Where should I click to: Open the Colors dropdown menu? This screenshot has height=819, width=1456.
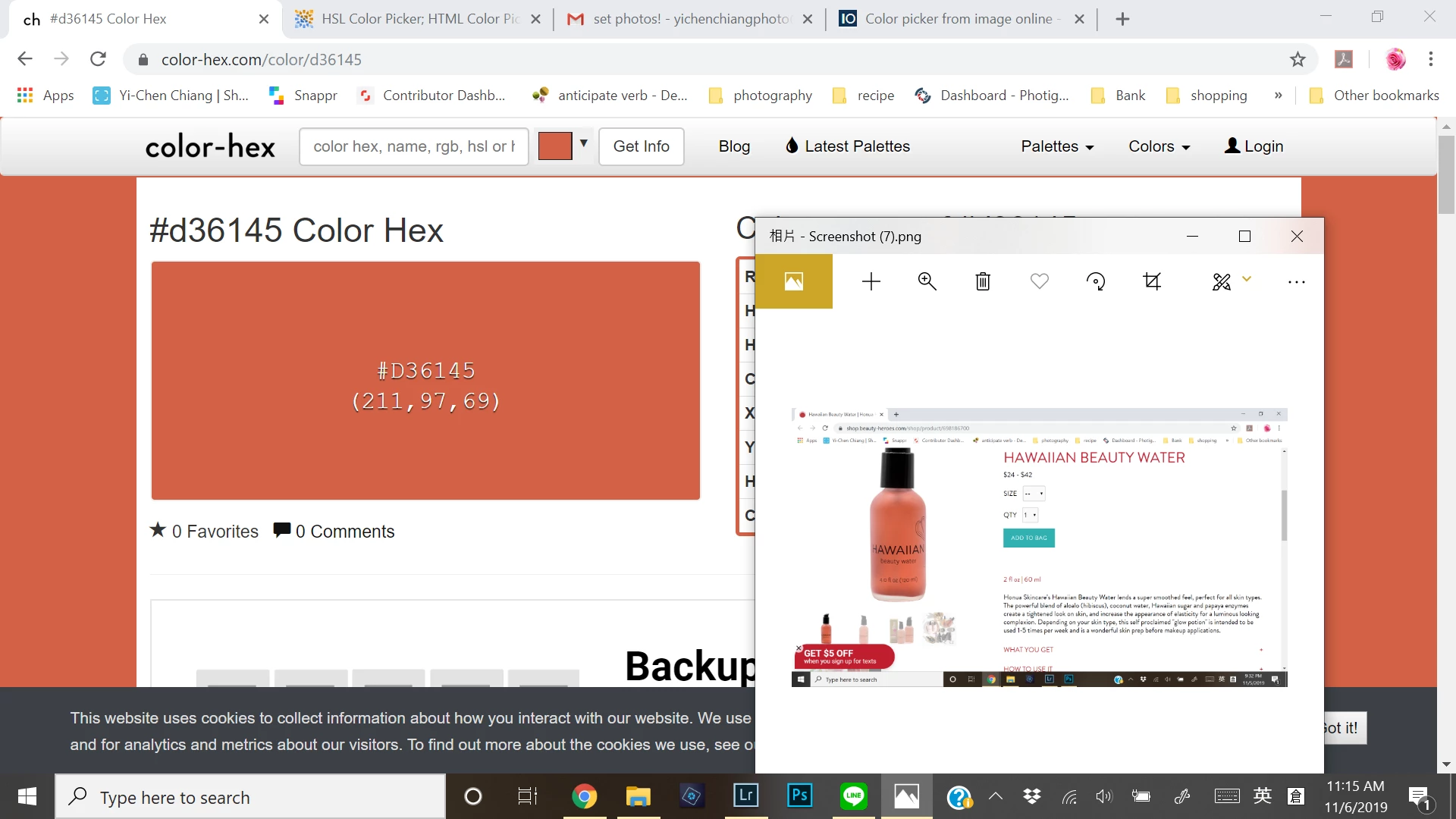1159,146
